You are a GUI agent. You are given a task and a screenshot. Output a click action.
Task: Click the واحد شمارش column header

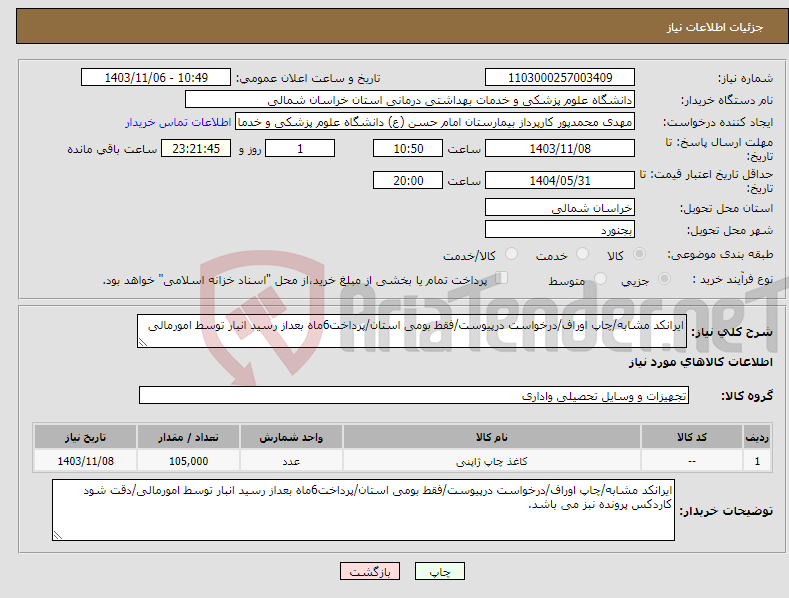pos(291,437)
